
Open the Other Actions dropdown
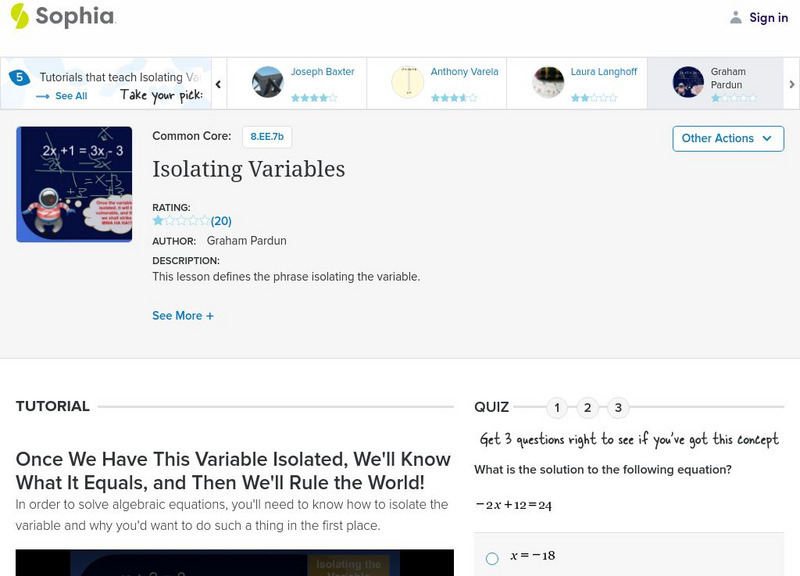click(728, 138)
